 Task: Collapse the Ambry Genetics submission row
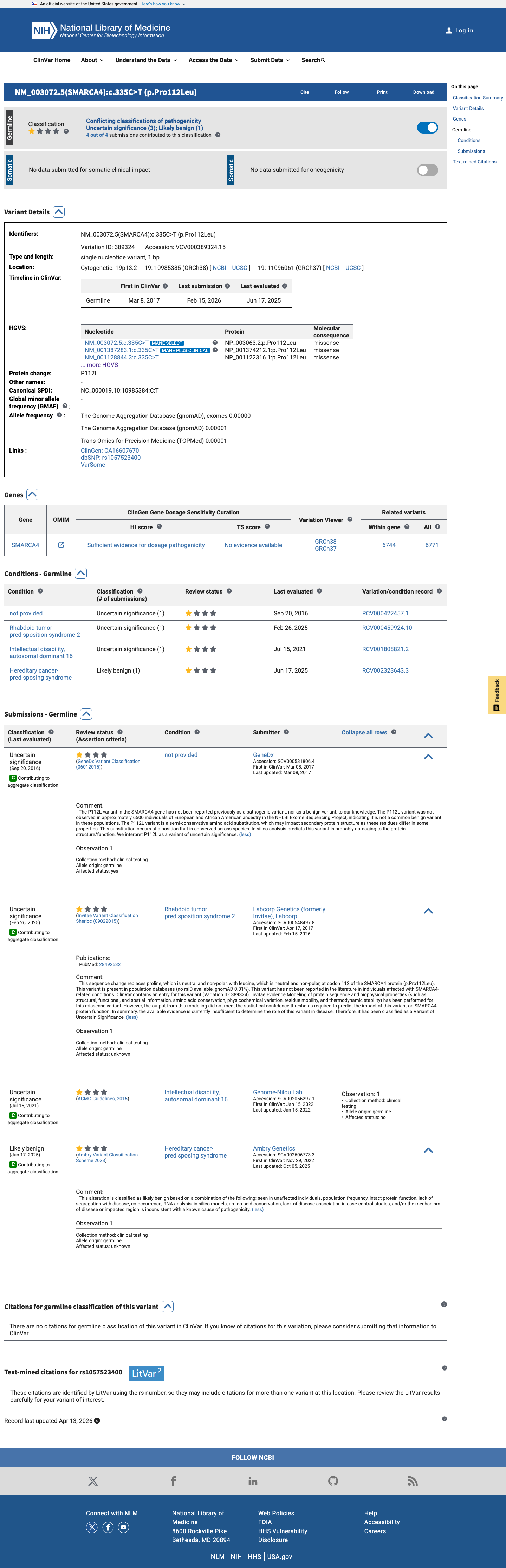tap(428, 1150)
